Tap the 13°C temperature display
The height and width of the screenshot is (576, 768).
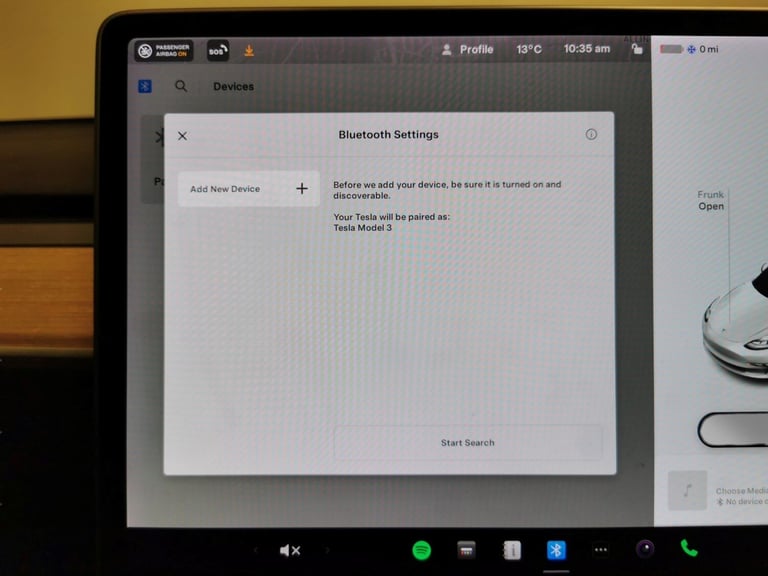tap(529, 49)
